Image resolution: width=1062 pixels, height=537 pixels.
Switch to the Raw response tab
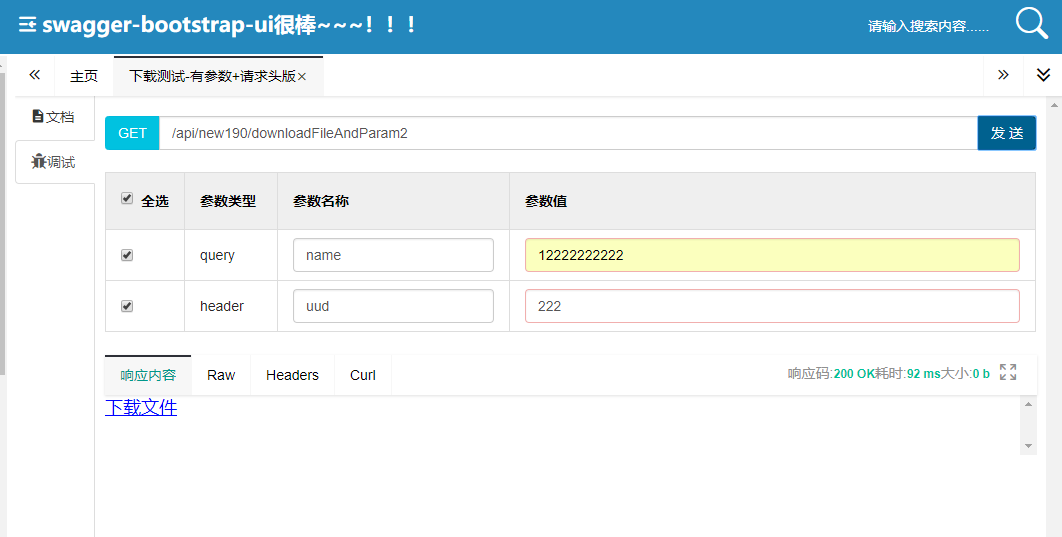click(x=221, y=375)
